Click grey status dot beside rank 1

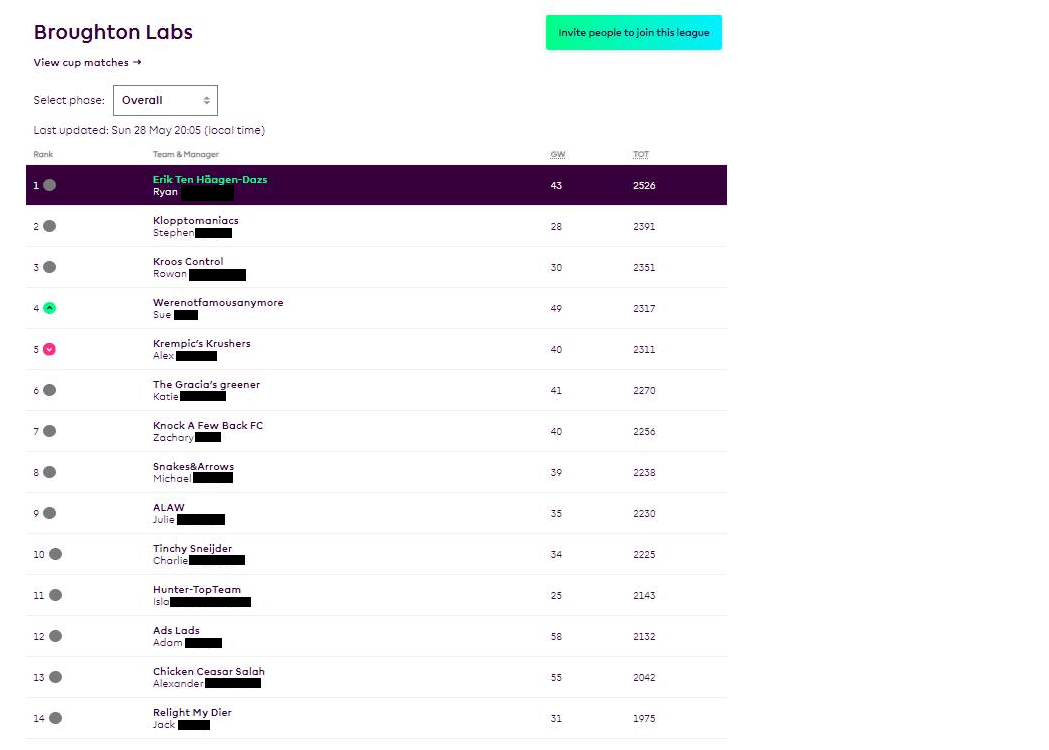coord(50,185)
